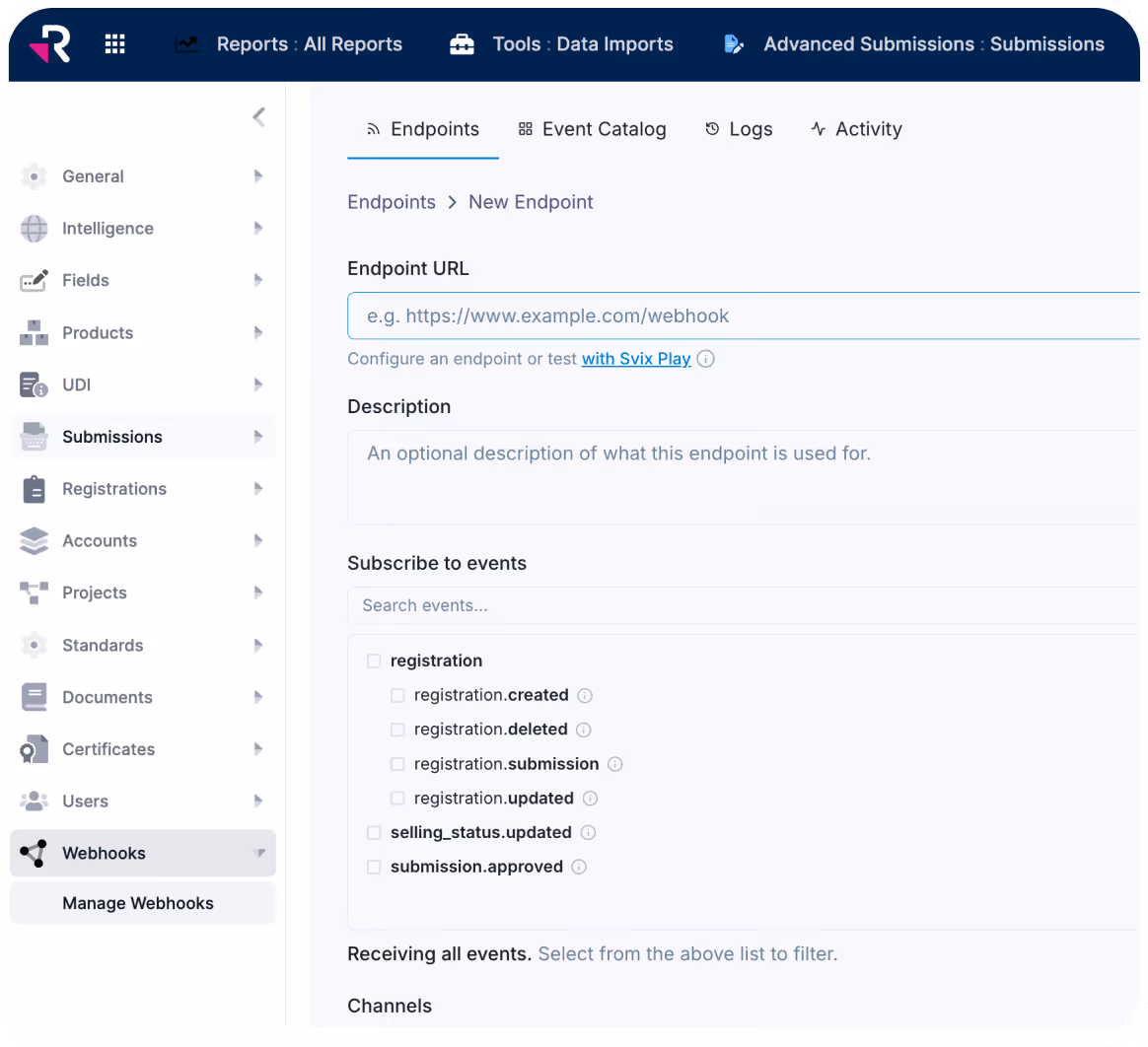The image size is (1148, 1047).
Task: Collapse the sidebar with the chevron
Action: point(258,117)
